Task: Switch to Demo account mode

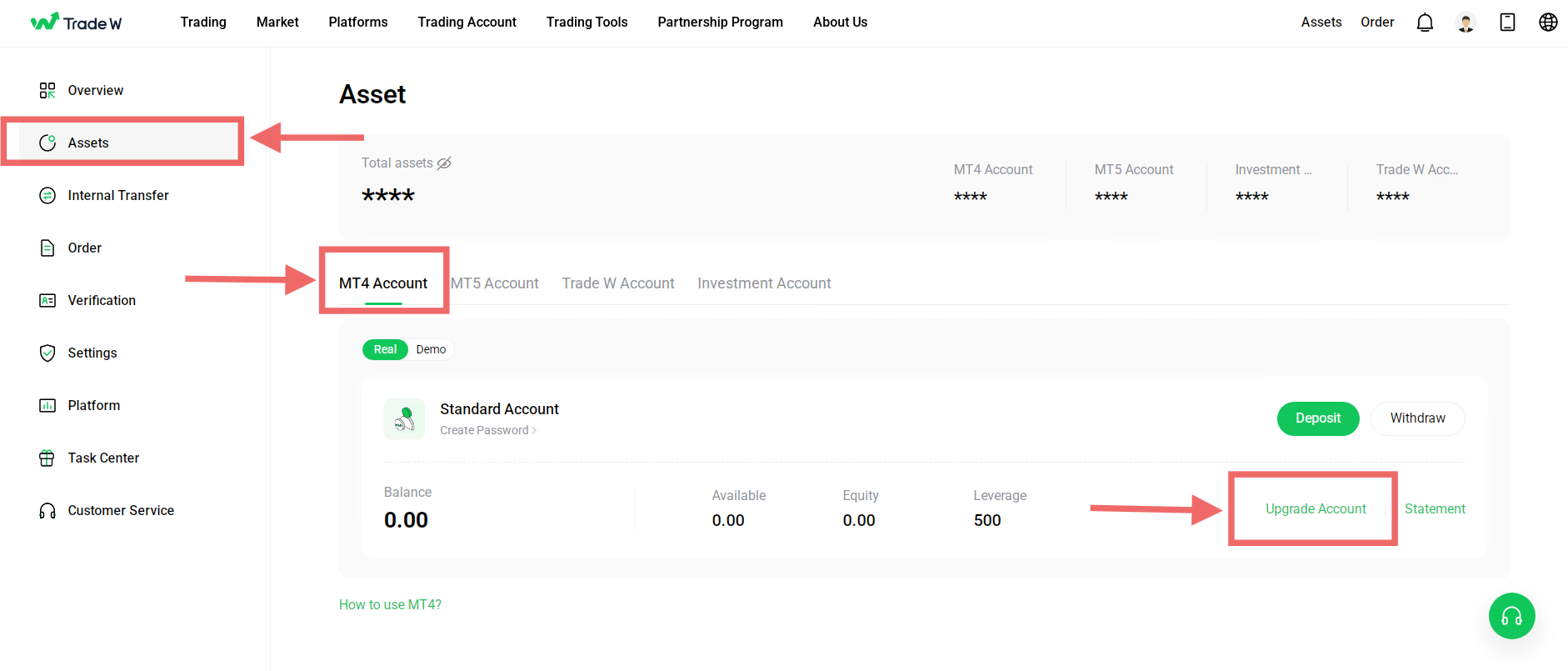Action: coord(431,349)
